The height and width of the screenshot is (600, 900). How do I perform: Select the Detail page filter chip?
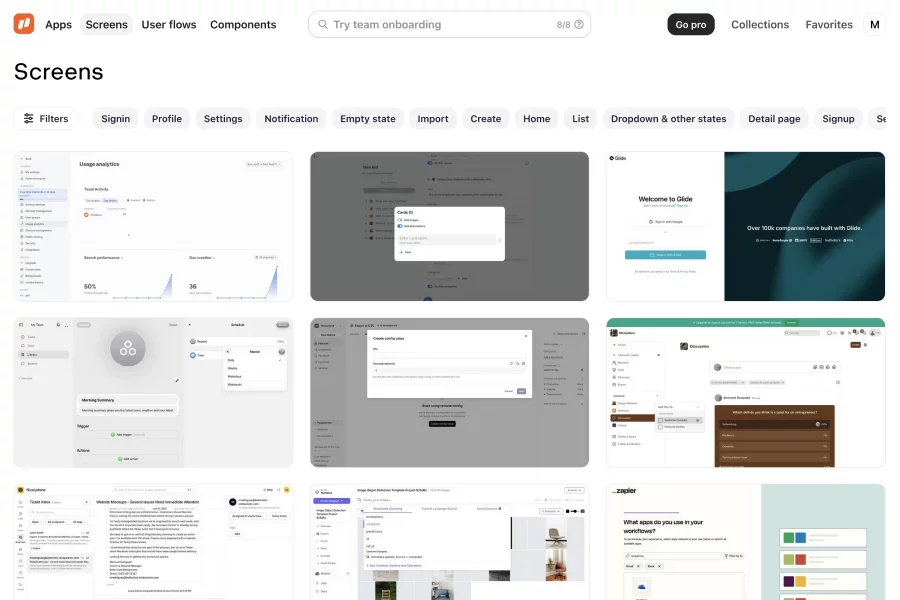pyautogui.click(x=774, y=119)
